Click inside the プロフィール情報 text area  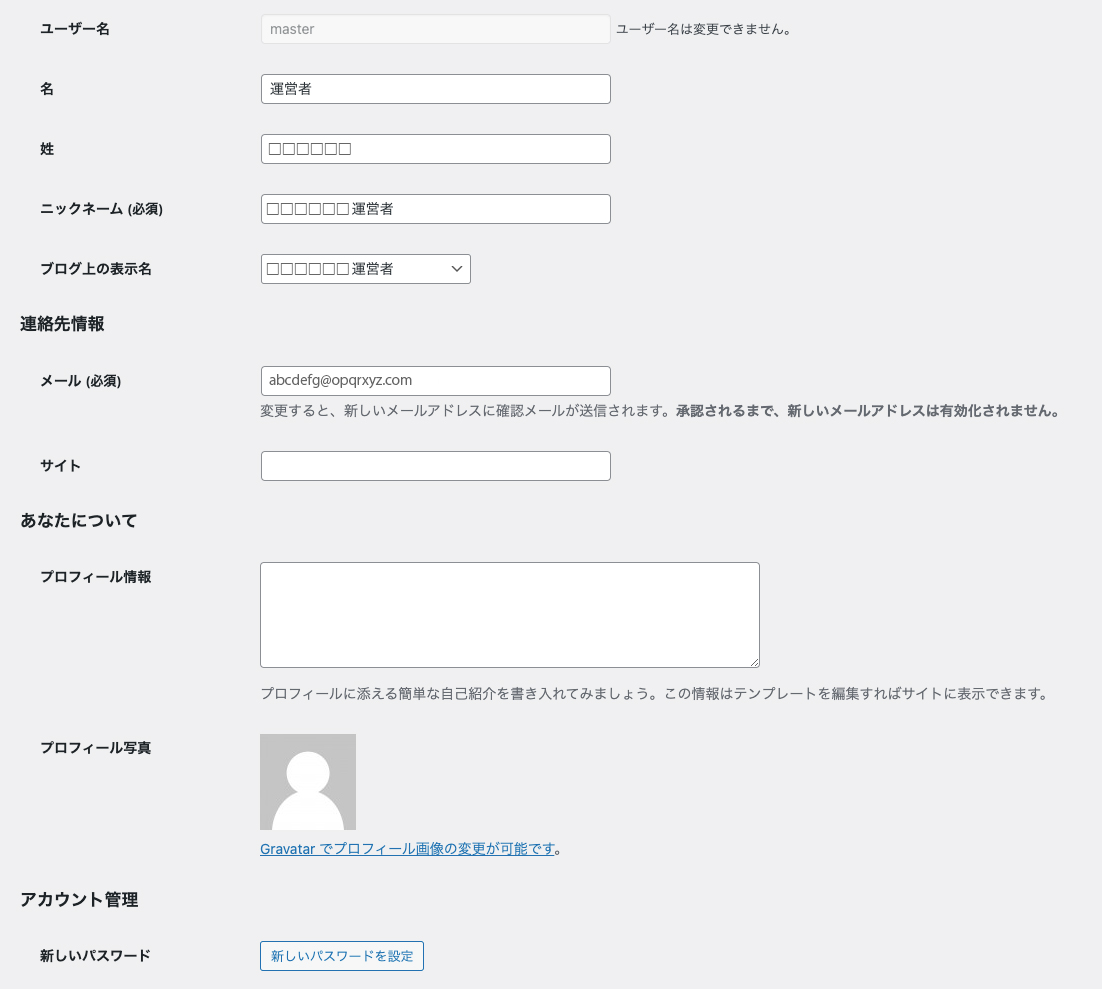coord(509,614)
